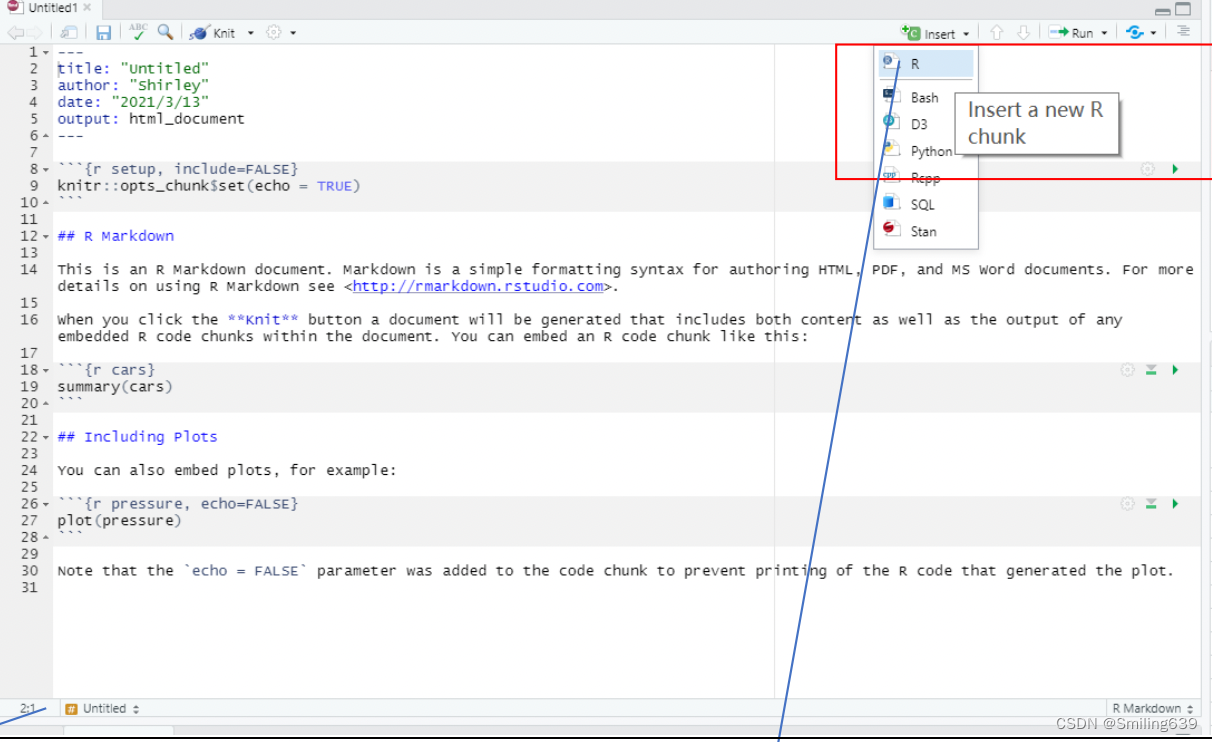Click the title: "Untitled" line

point(133,69)
